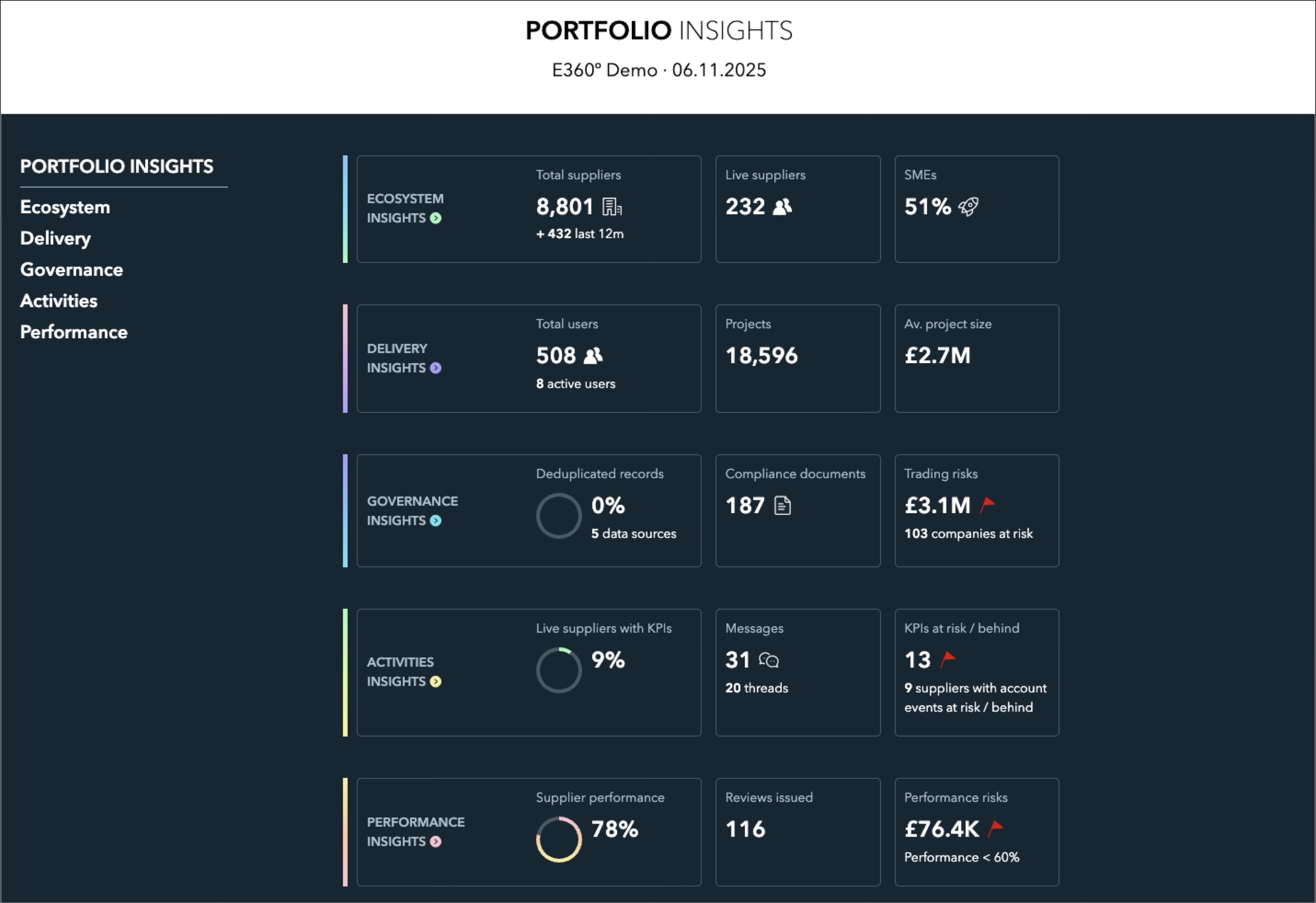Click 'KPIs at risk / behind' label
The image size is (1316, 903).
coord(962,628)
